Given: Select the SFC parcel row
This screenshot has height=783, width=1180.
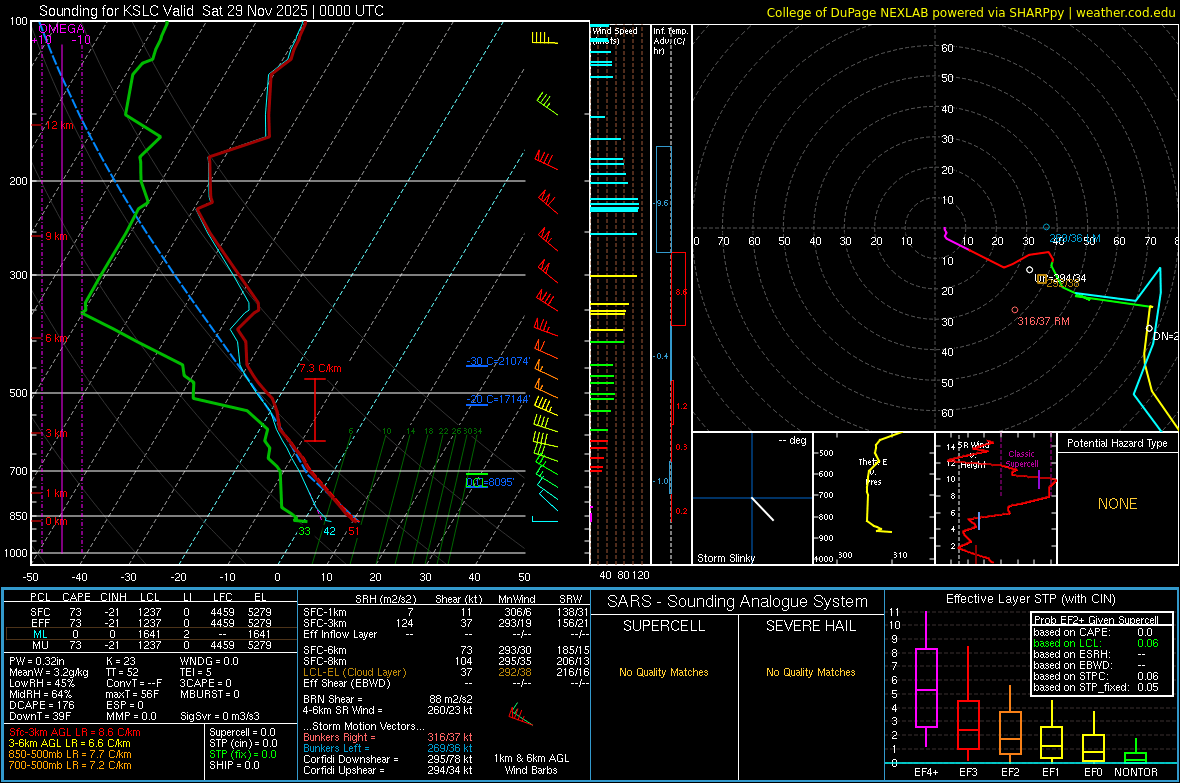Looking at the screenshot, I should click(151, 612).
